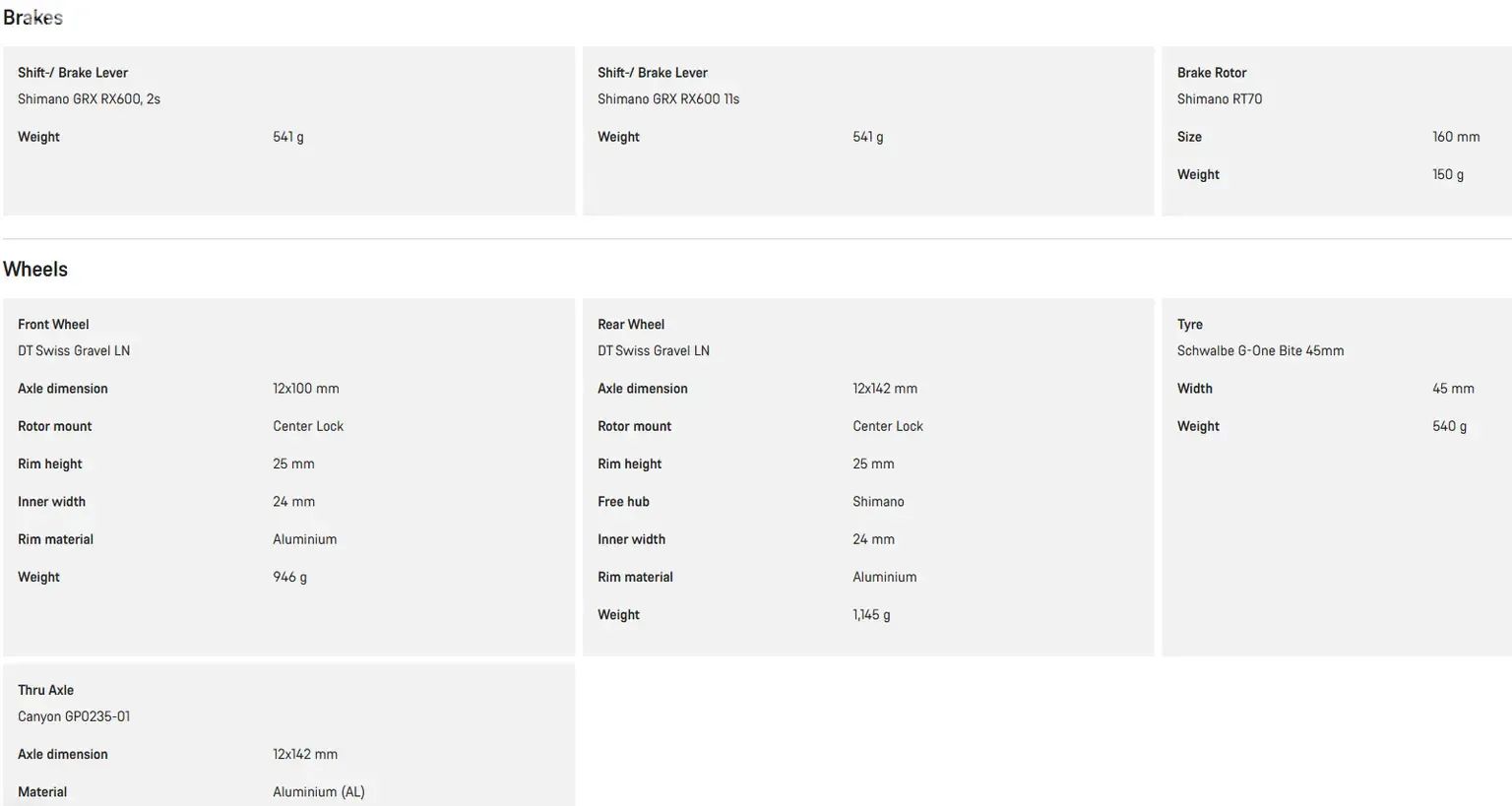Select the Shimano GRX RX600 11s lever text
Image resolution: width=1512 pixels, height=806 pixels.
(x=668, y=99)
